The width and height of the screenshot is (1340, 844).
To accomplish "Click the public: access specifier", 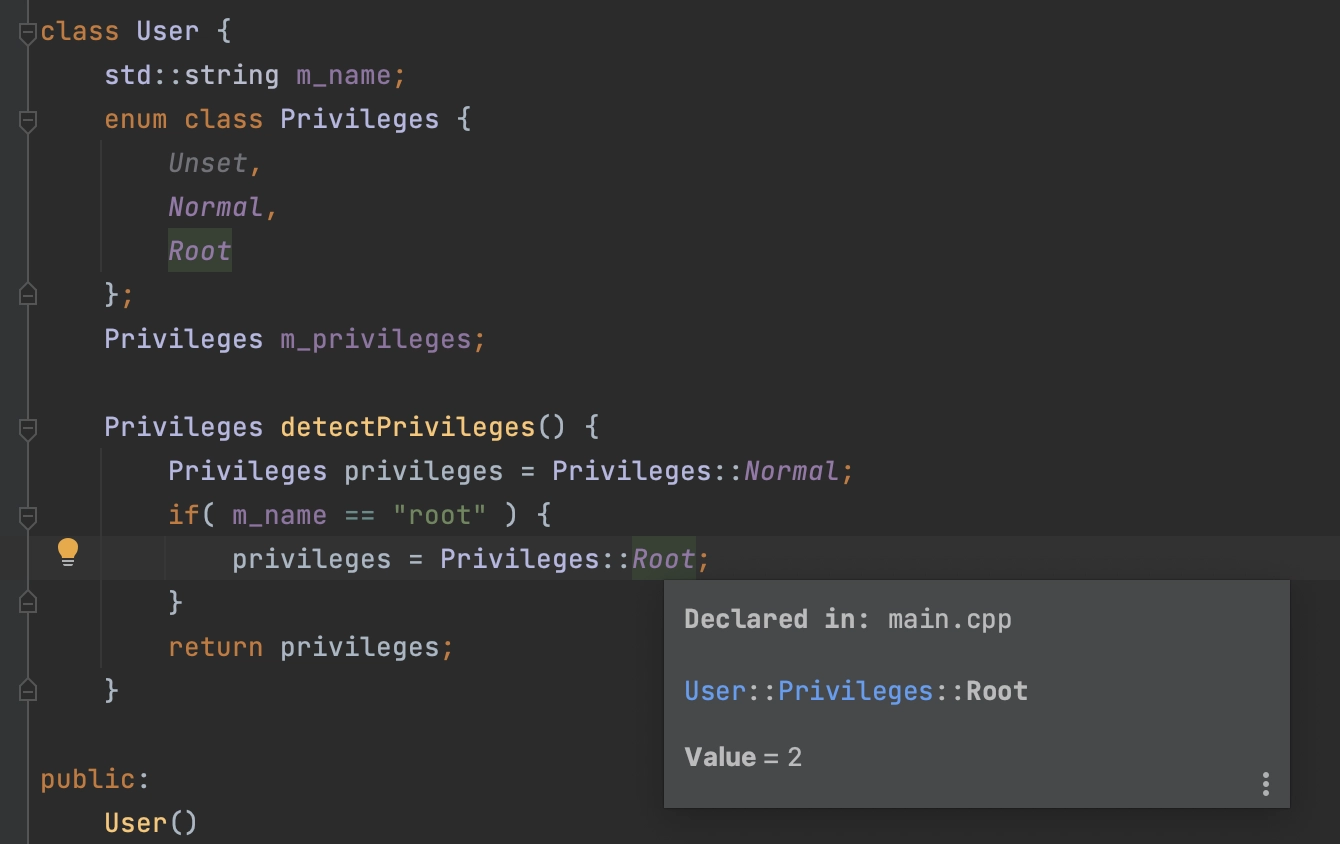I will (x=94, y=779).
